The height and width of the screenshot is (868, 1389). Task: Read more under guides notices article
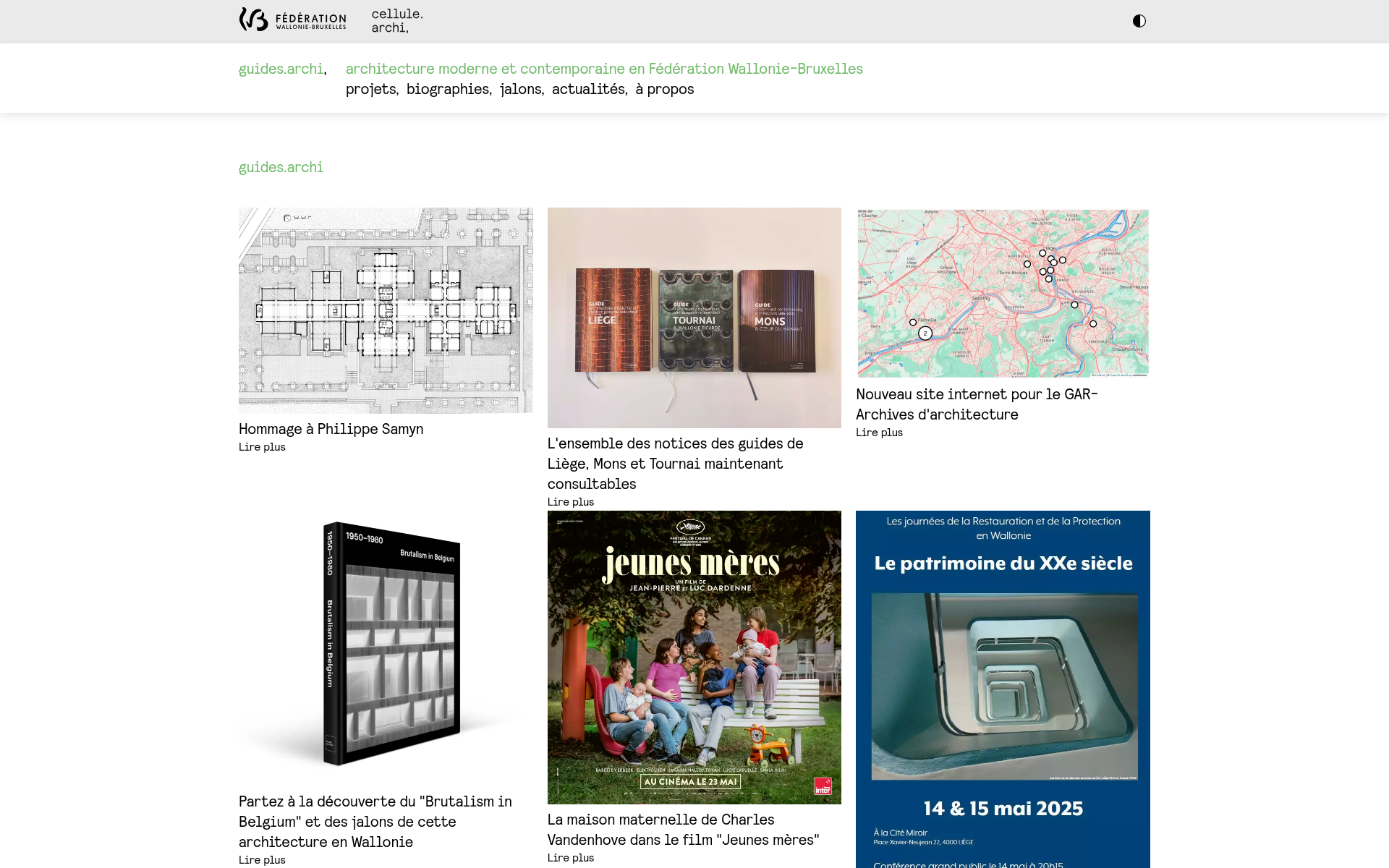(x=571, y=502)
